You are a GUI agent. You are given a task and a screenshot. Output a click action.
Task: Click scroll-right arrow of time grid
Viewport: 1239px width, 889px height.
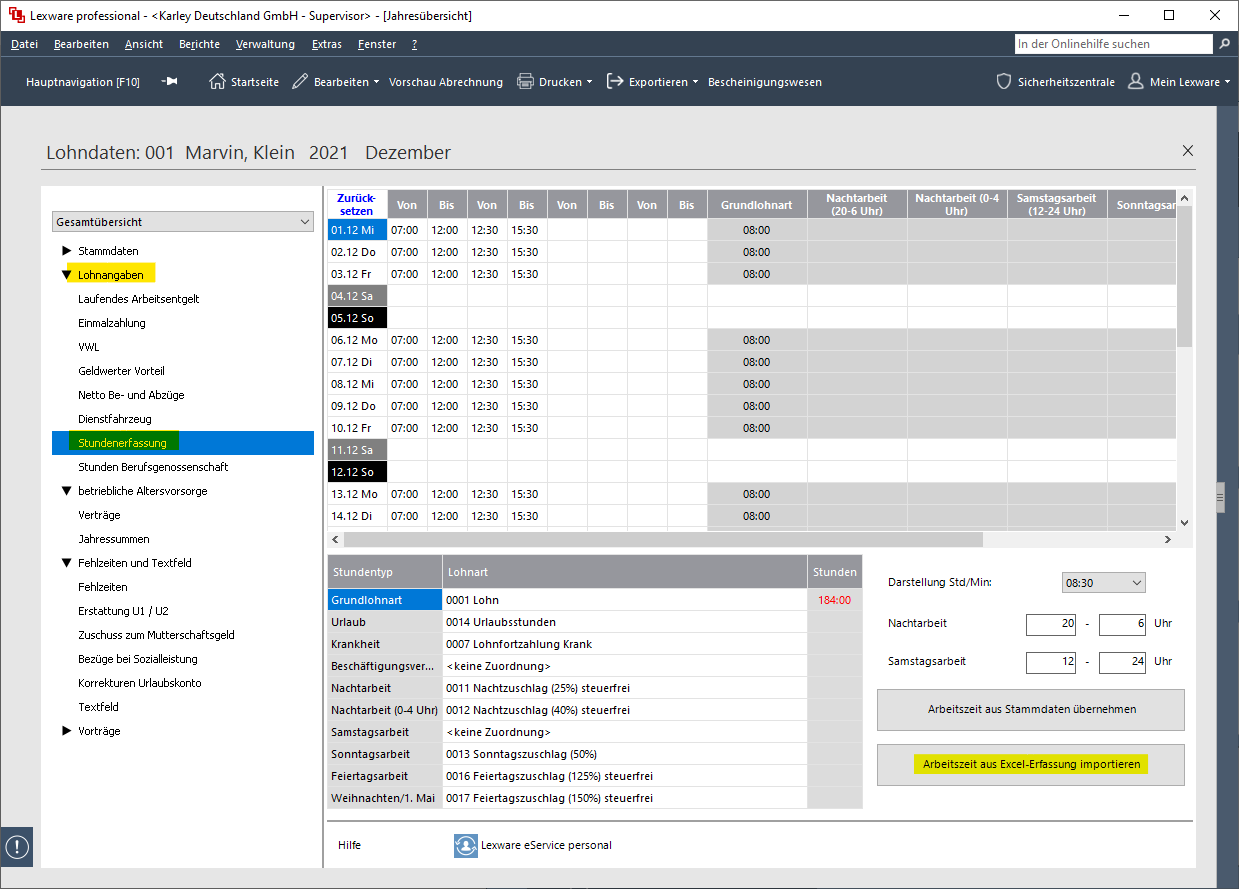[1167, 539]
